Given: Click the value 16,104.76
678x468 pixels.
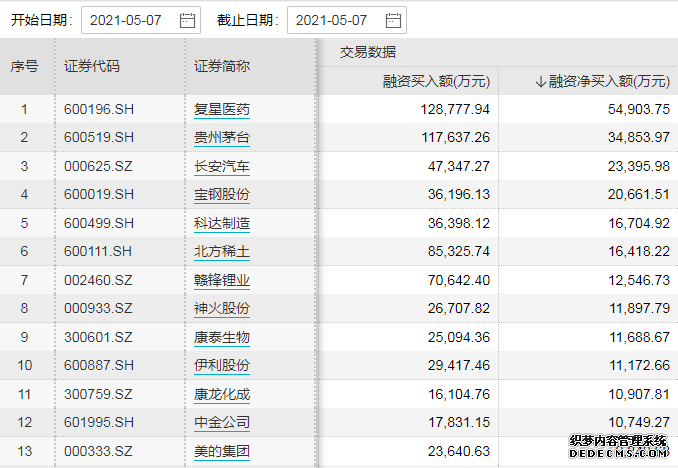Looking at the screenshot, I should pyautogui.click(x=459, y=394).
